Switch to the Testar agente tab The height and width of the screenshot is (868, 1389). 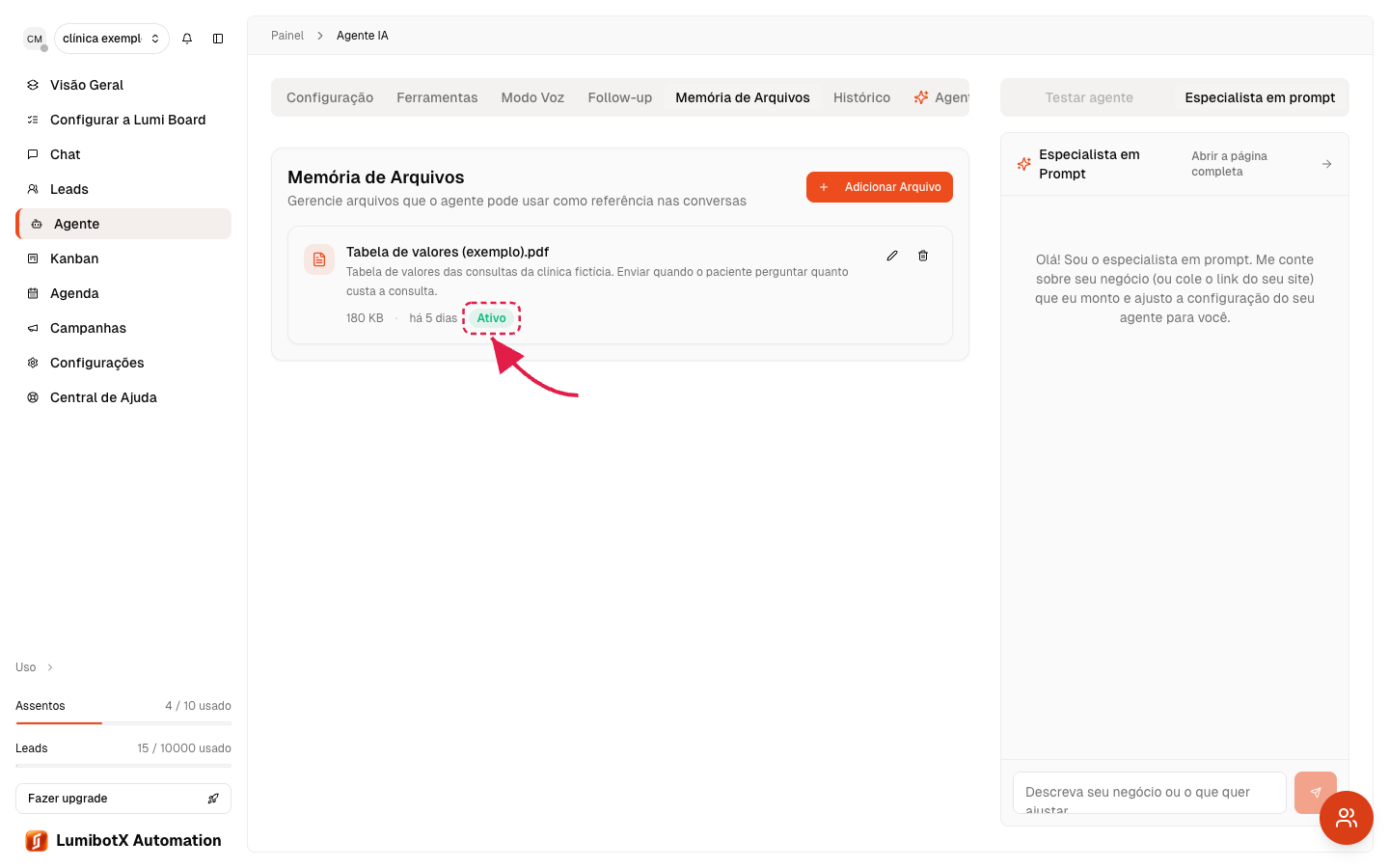point(1089,97)
